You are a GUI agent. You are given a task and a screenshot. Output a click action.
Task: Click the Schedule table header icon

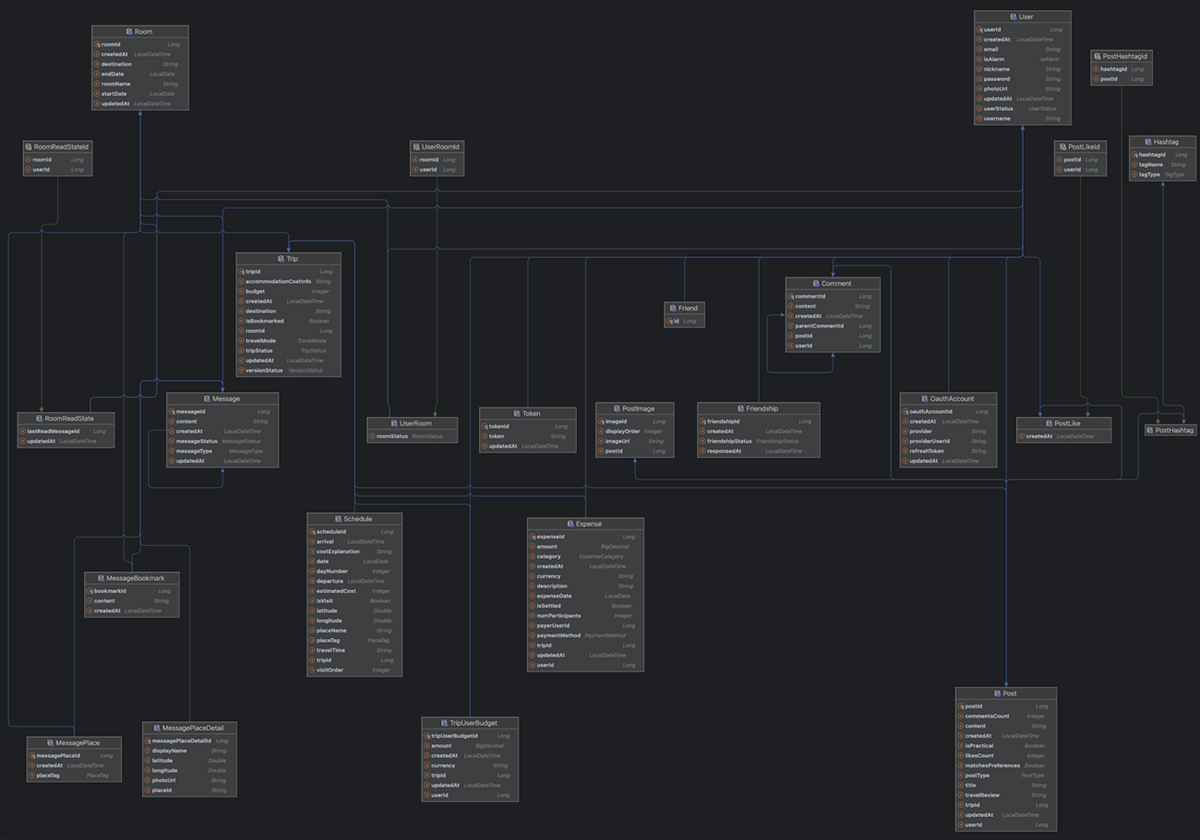click(336, 519)
